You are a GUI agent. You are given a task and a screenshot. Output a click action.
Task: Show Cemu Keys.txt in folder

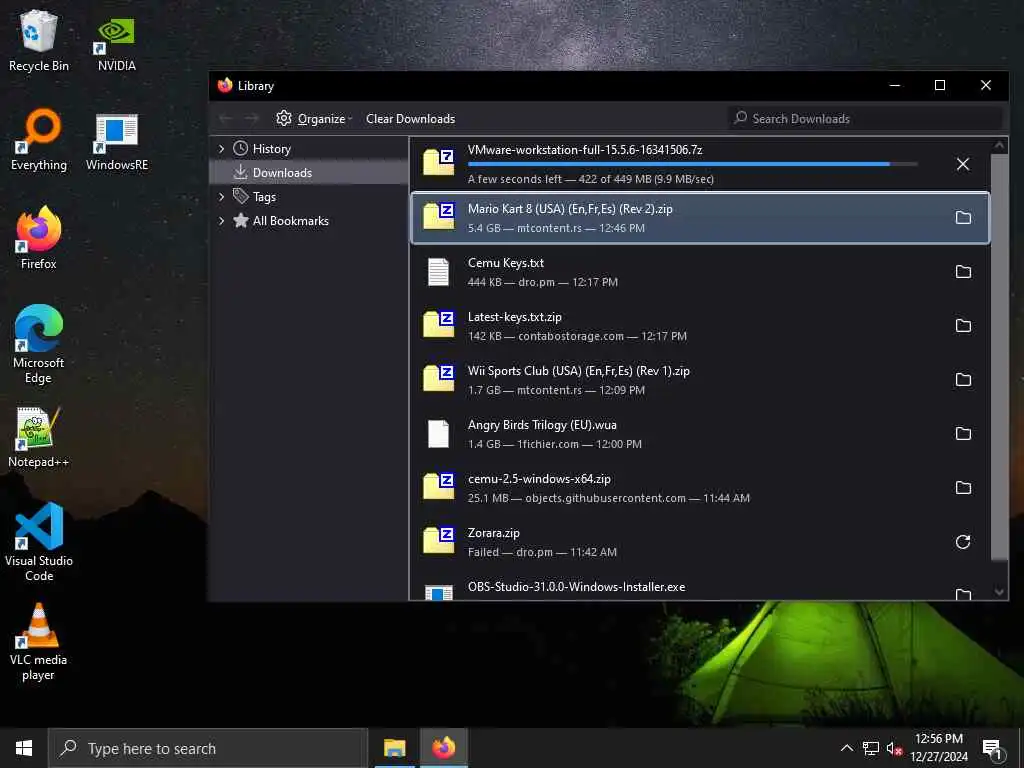pyautogui.click(x=963, y=272)
